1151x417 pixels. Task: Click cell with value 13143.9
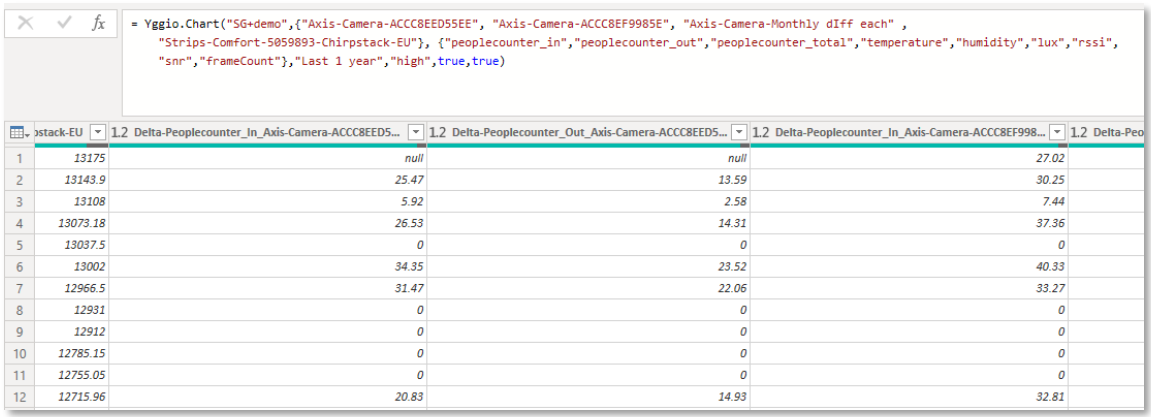[72, 180]
